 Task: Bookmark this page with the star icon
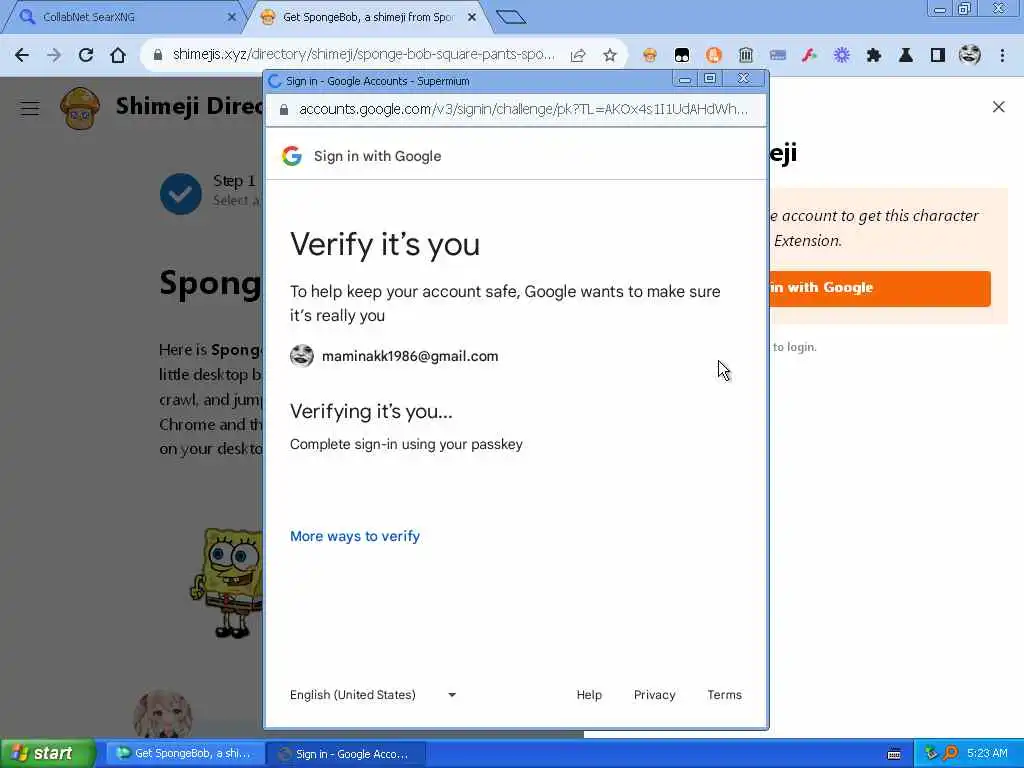coord(610,56)
